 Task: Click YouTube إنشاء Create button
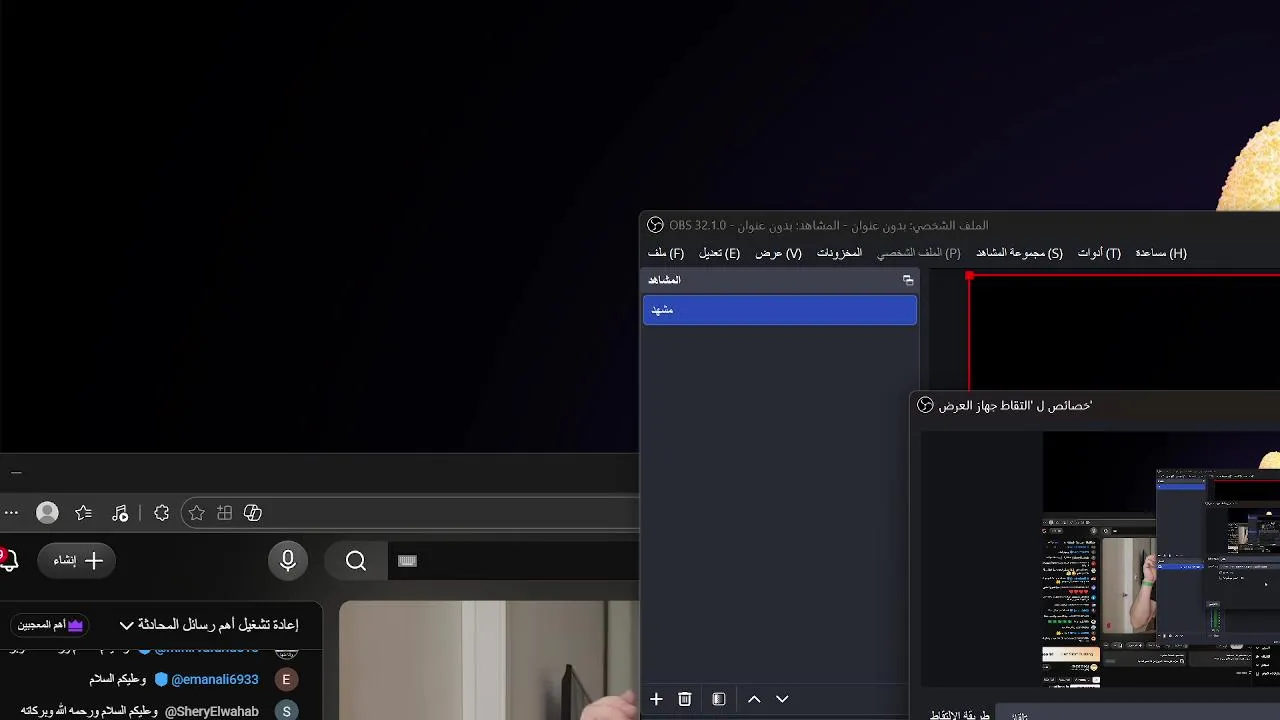[x=78, y=561]
